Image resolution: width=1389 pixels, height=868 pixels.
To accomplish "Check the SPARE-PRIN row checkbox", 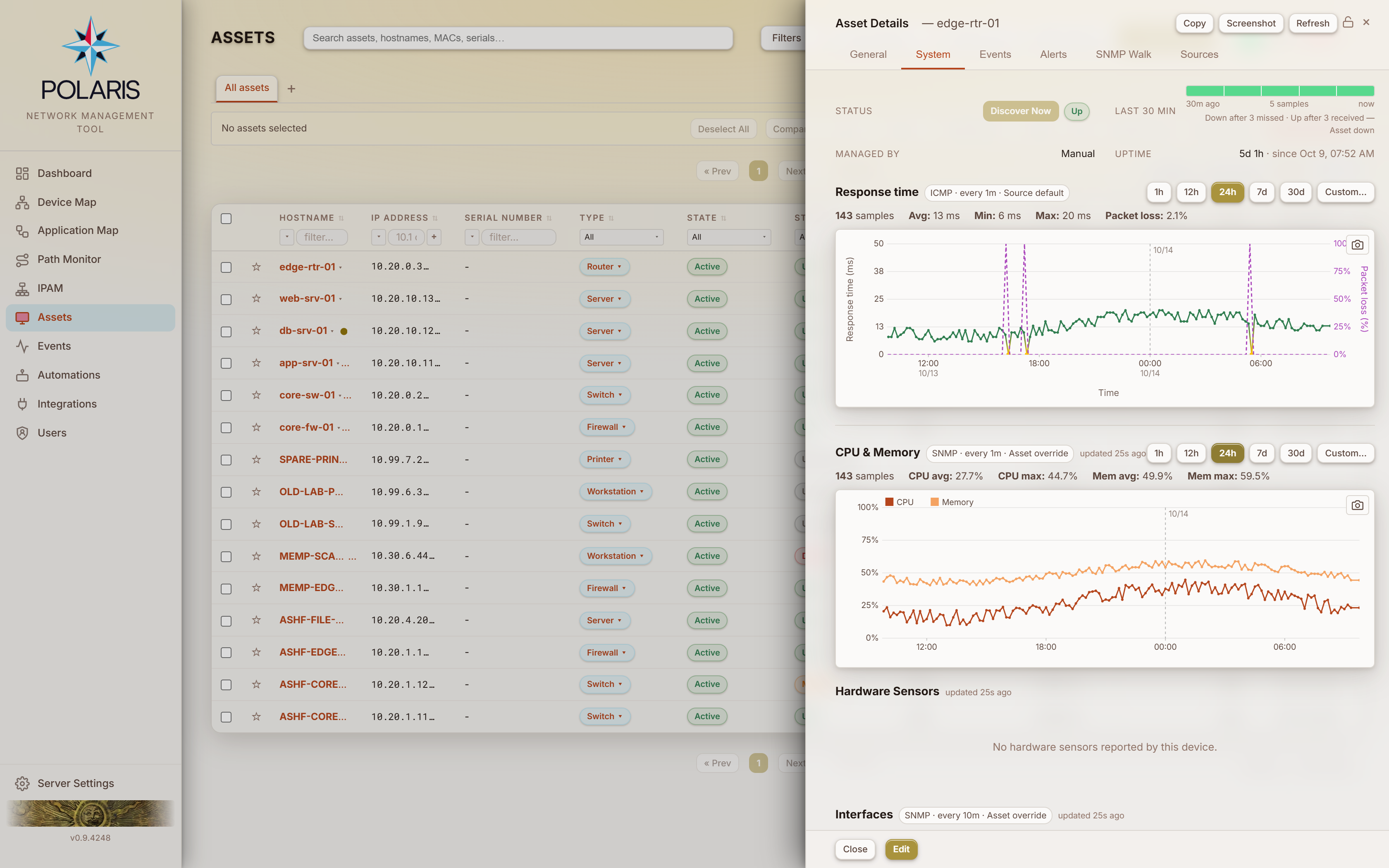I will tap(226, 460).
